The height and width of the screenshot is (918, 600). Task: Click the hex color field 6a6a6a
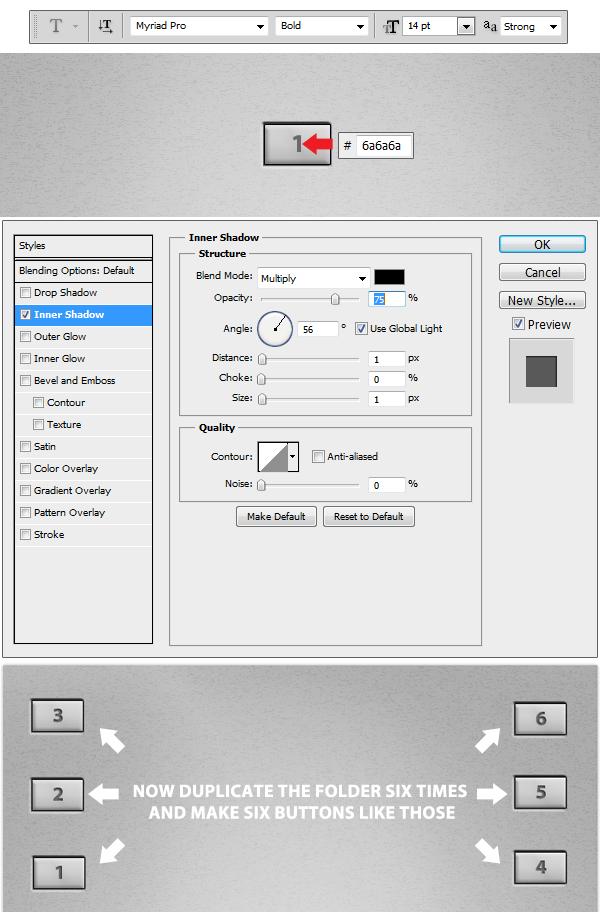[384, 146]
